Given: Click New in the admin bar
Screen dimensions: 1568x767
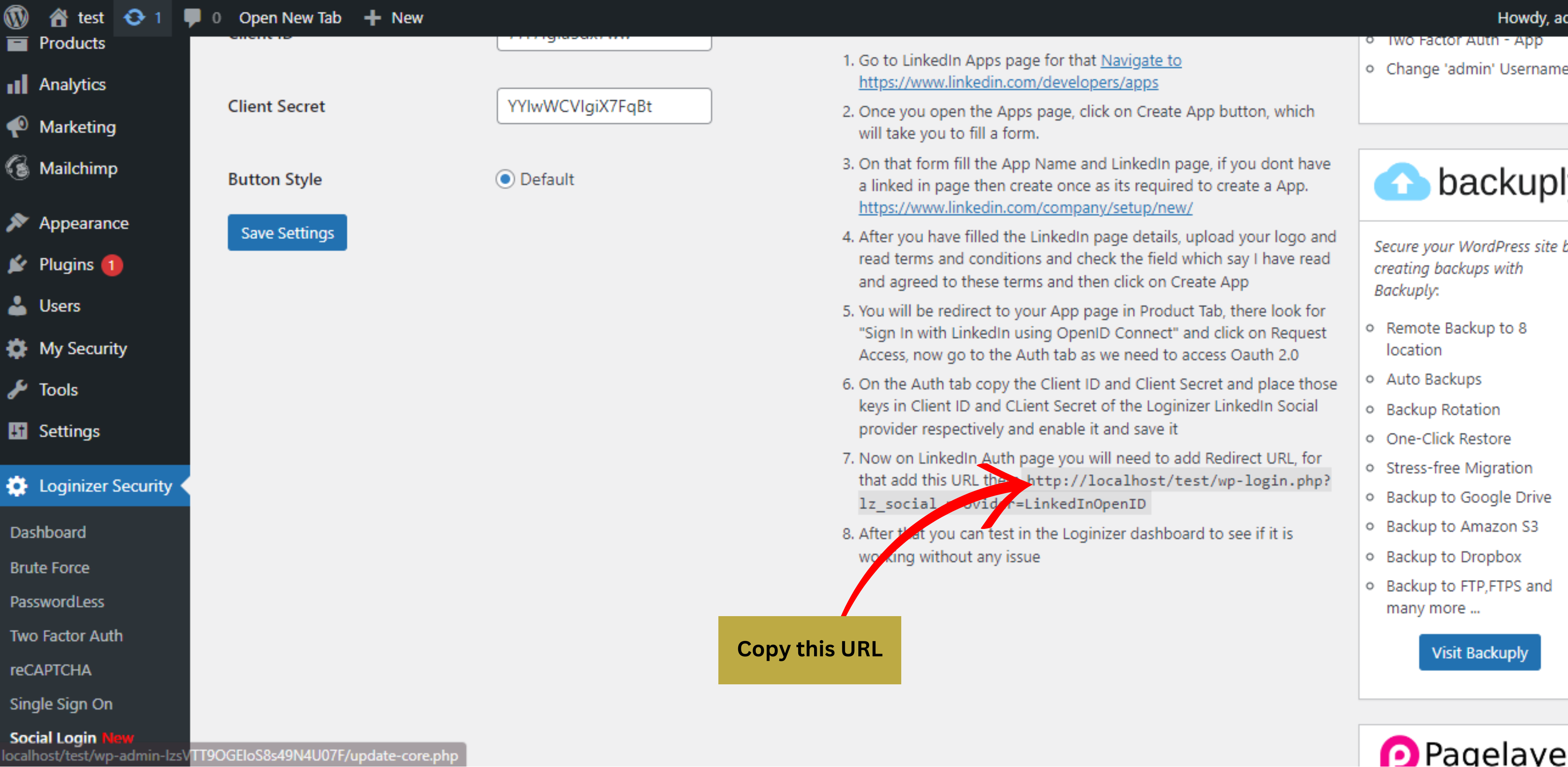Looking at the screenshot, I should pos(407,18).
